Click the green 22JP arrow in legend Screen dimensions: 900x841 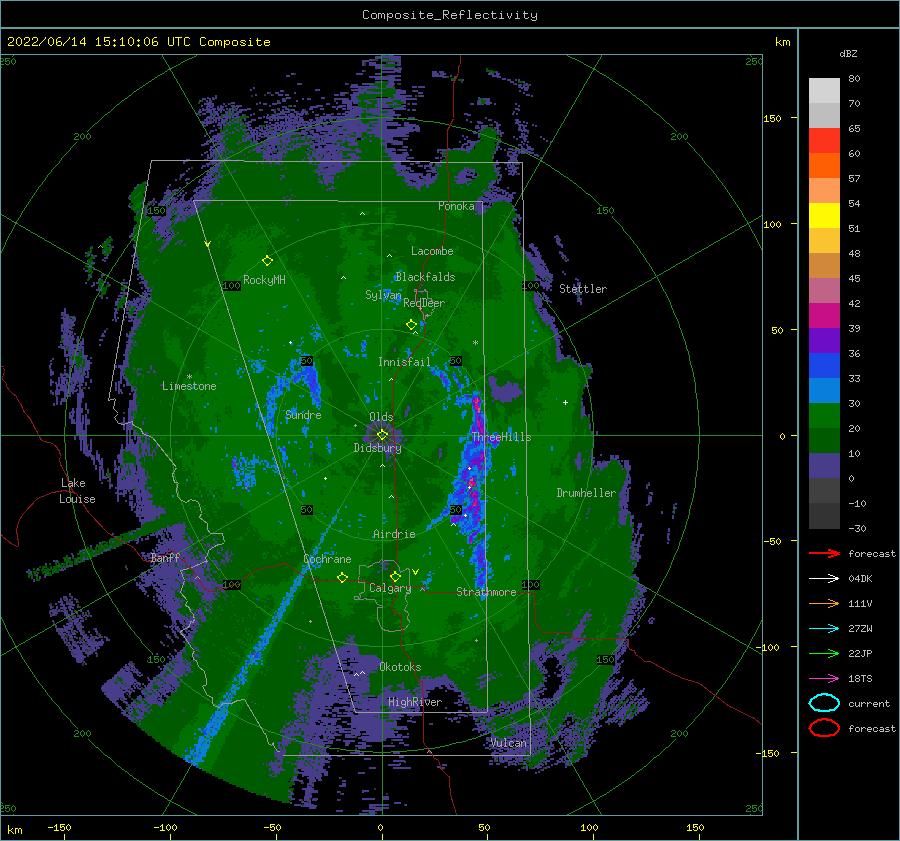pos(824,653)
